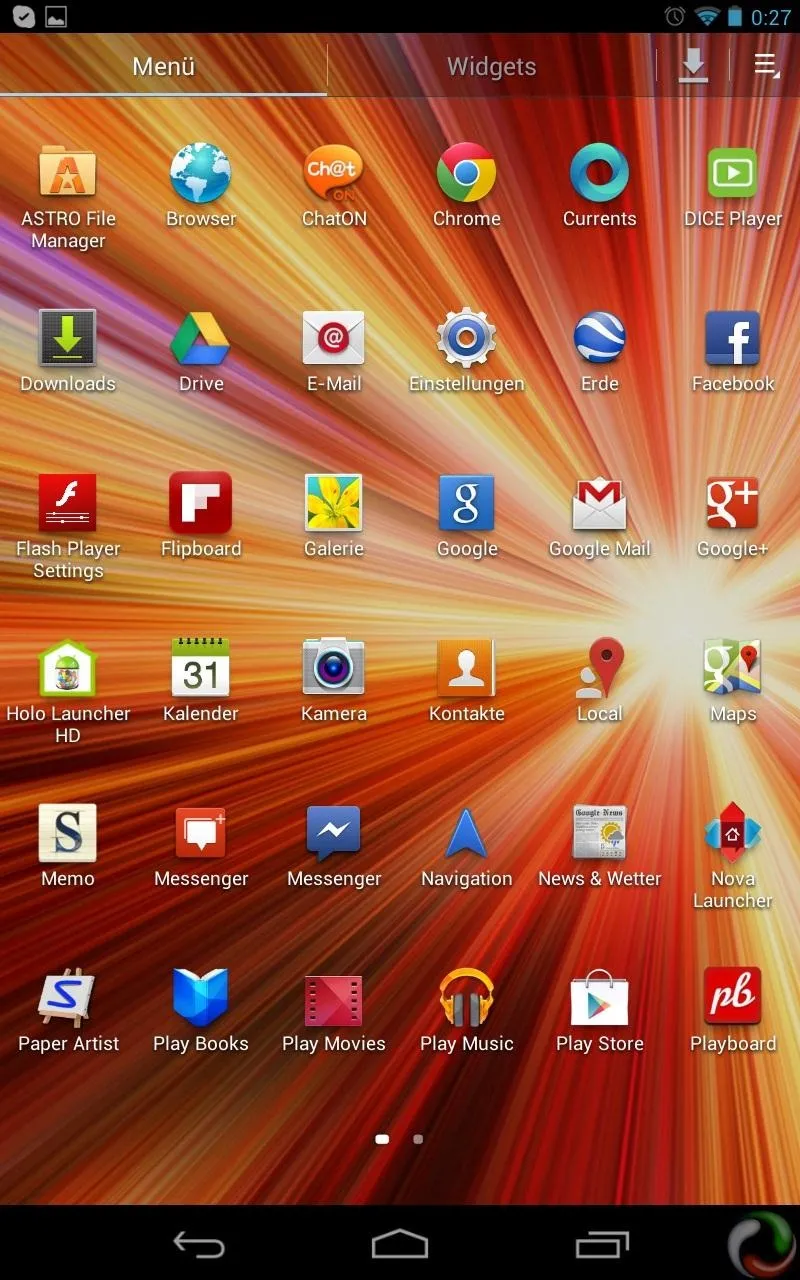Image resolution: width=800 pixels, height=1280 pixels.
Task: Open the Local places app
Action: tap(600, 680)
